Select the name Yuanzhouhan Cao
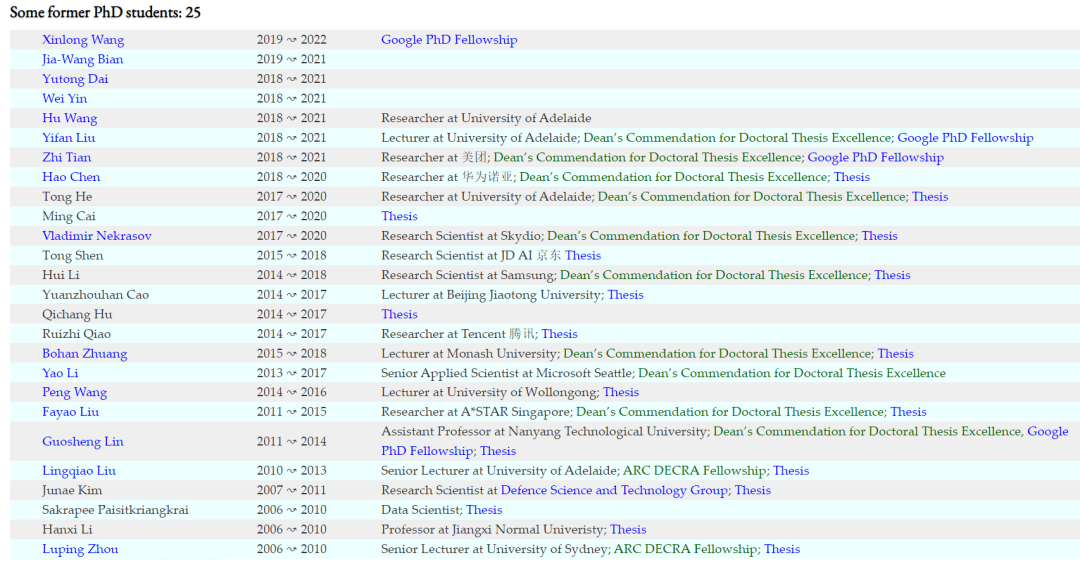 pos(95,295)
